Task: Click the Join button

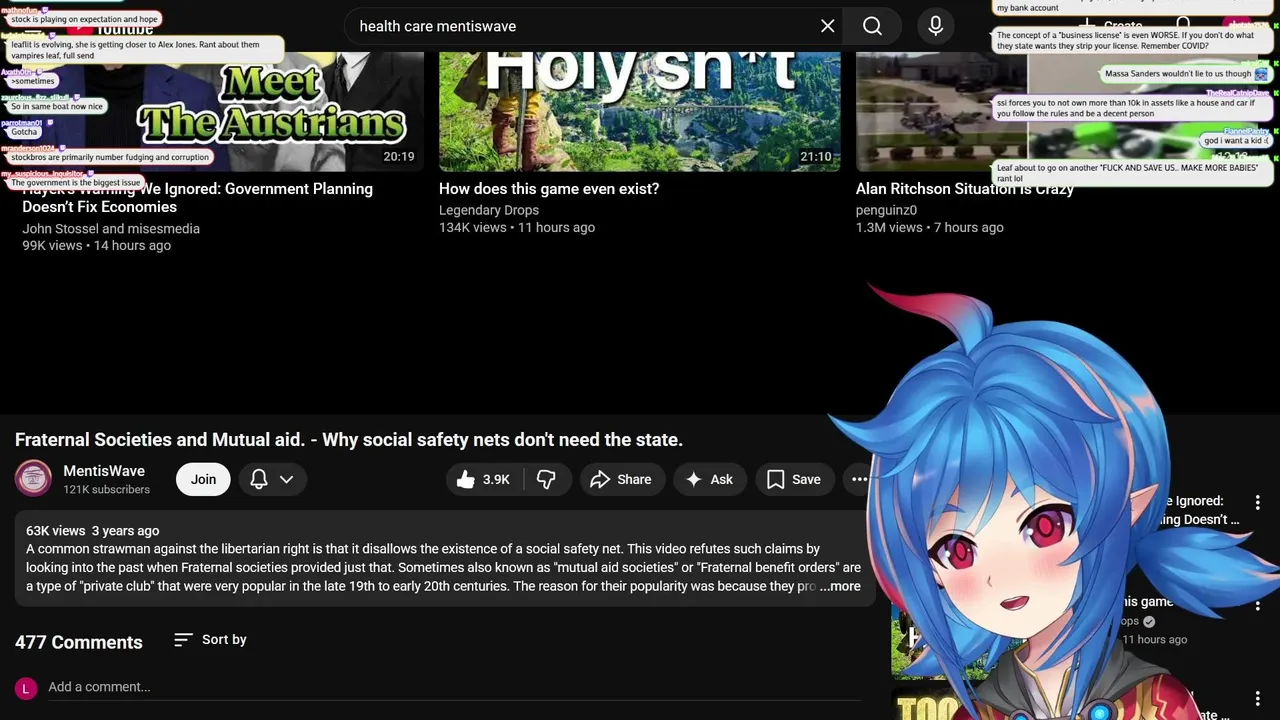Action: [203, 479]
